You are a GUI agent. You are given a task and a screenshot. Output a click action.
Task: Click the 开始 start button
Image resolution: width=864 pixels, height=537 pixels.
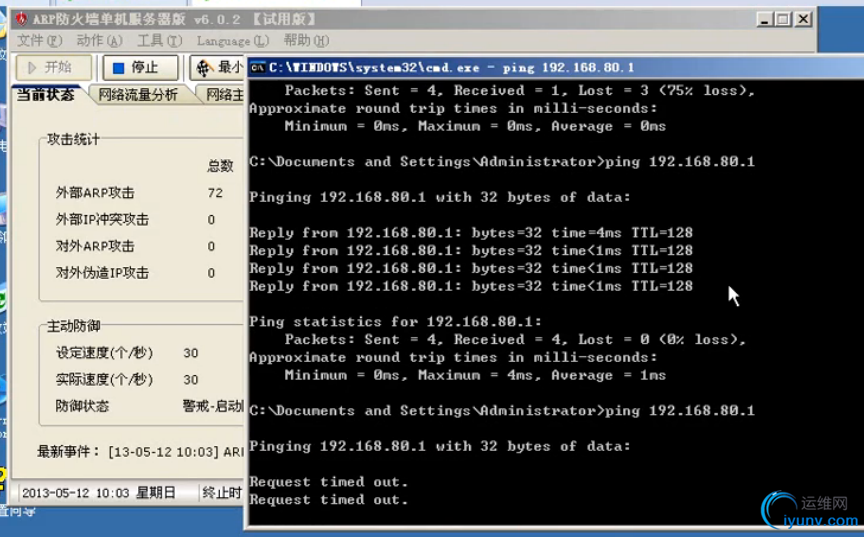click(53, 68)
